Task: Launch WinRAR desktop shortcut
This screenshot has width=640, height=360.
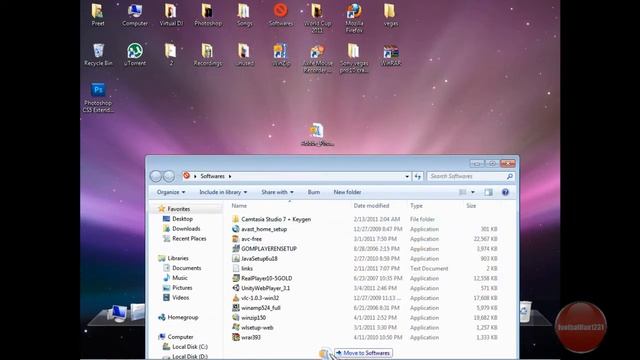Action: 391,54
